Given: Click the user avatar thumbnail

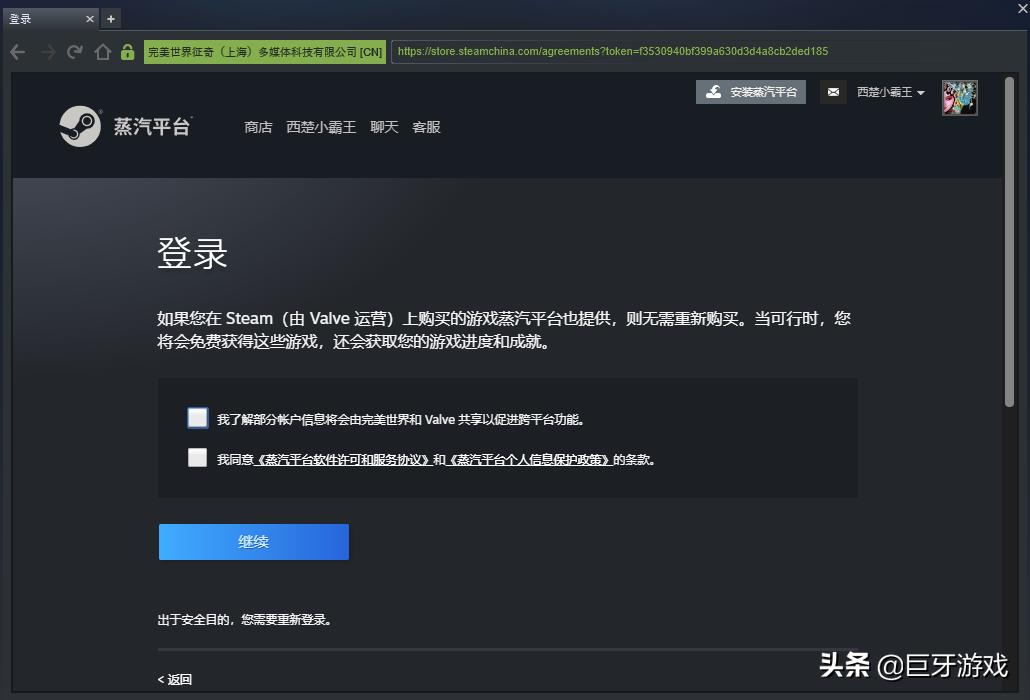Looking at the screenshot, I should [959, 97].
